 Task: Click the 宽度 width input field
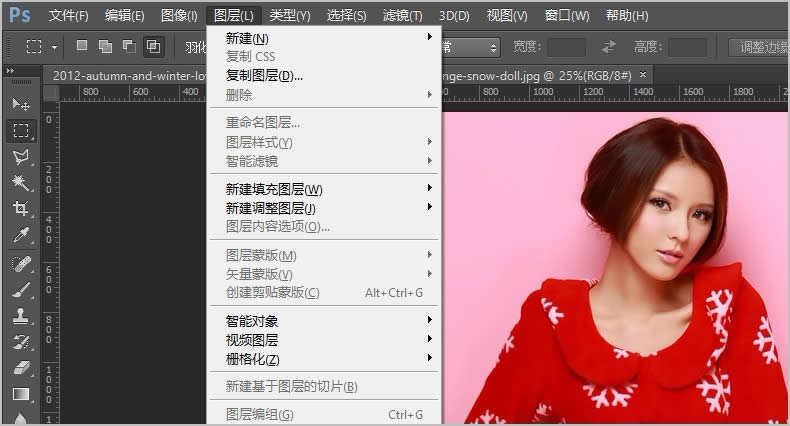pos(566,47)
